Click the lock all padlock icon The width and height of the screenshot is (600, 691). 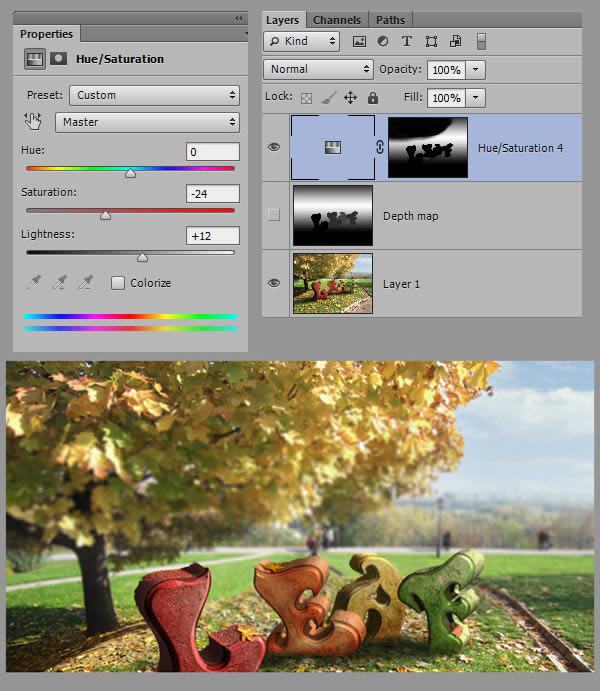373,98
